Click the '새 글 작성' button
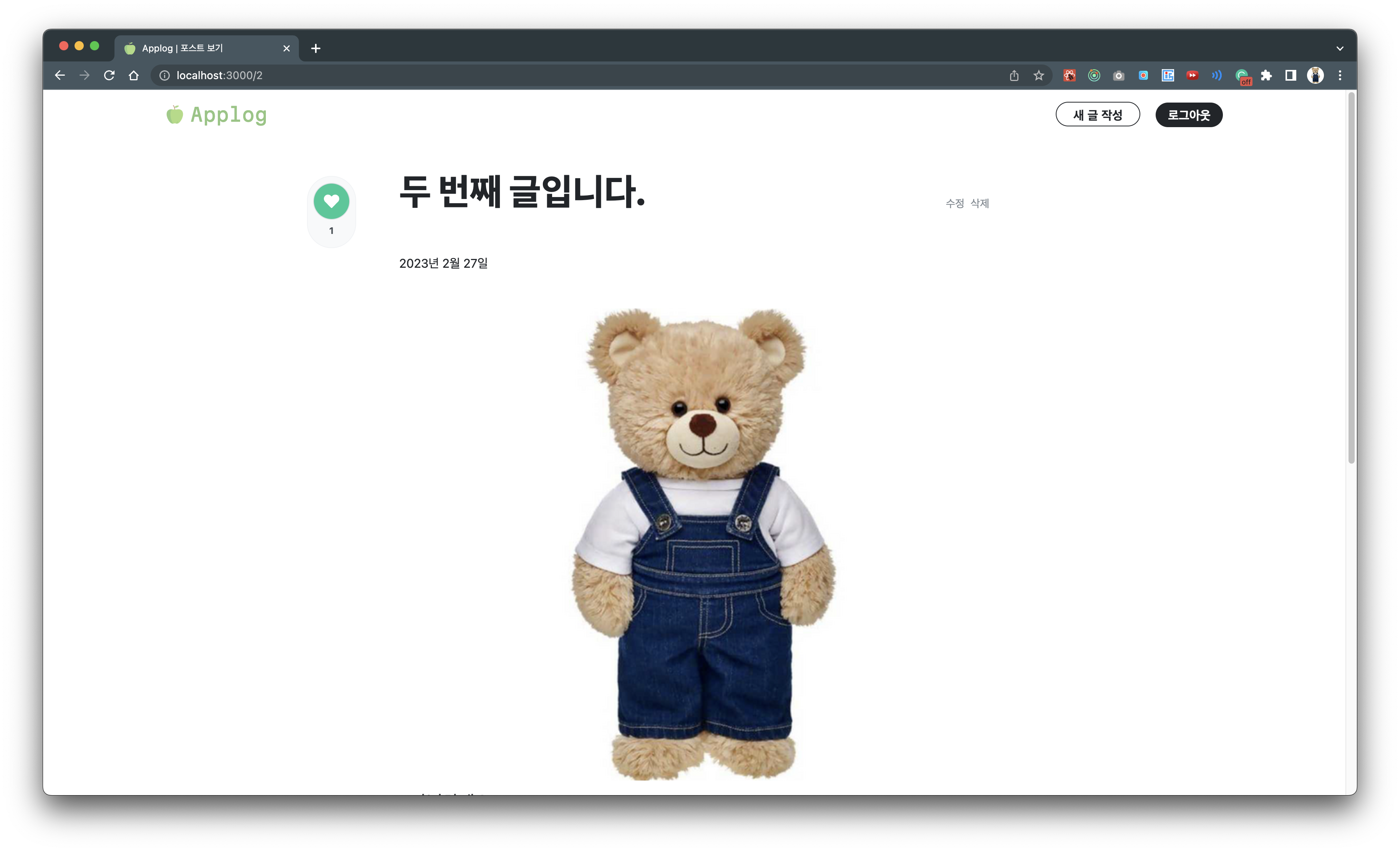The width and height of the screenshot is (1400, 852). pyautogui.click(x=1097, y=114)
